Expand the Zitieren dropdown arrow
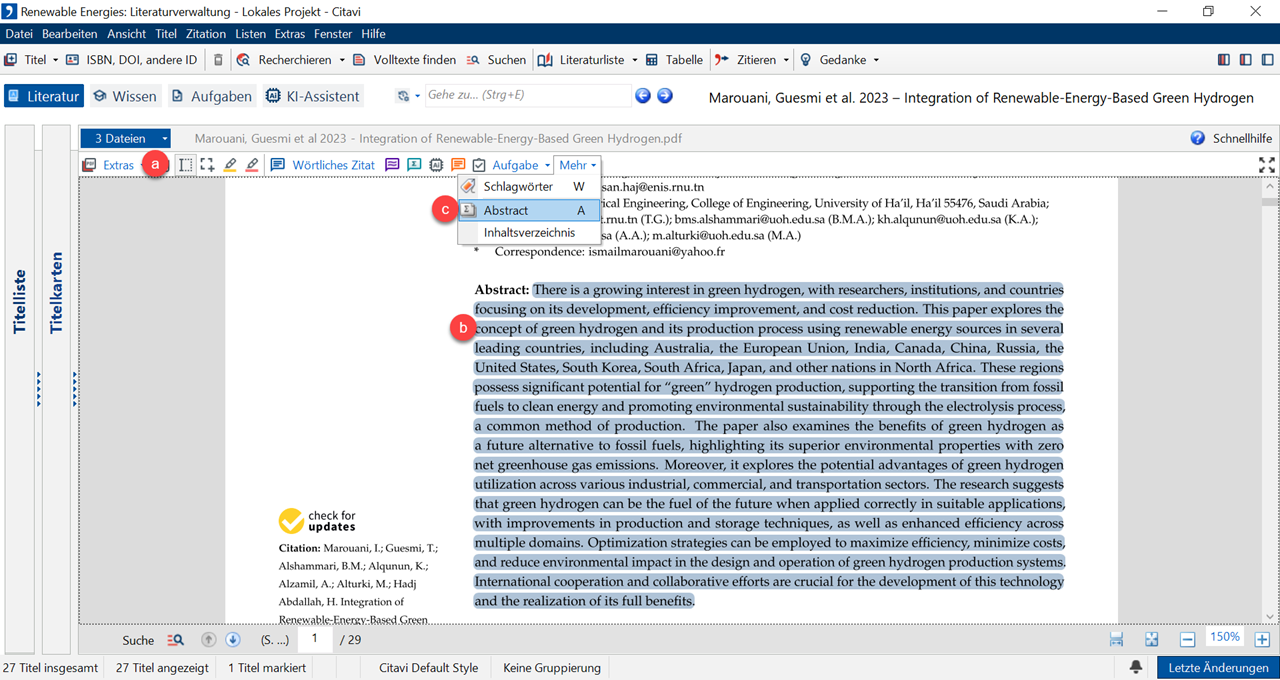Viewport: 1280px width, 680px height. click(x=787, y=60)
